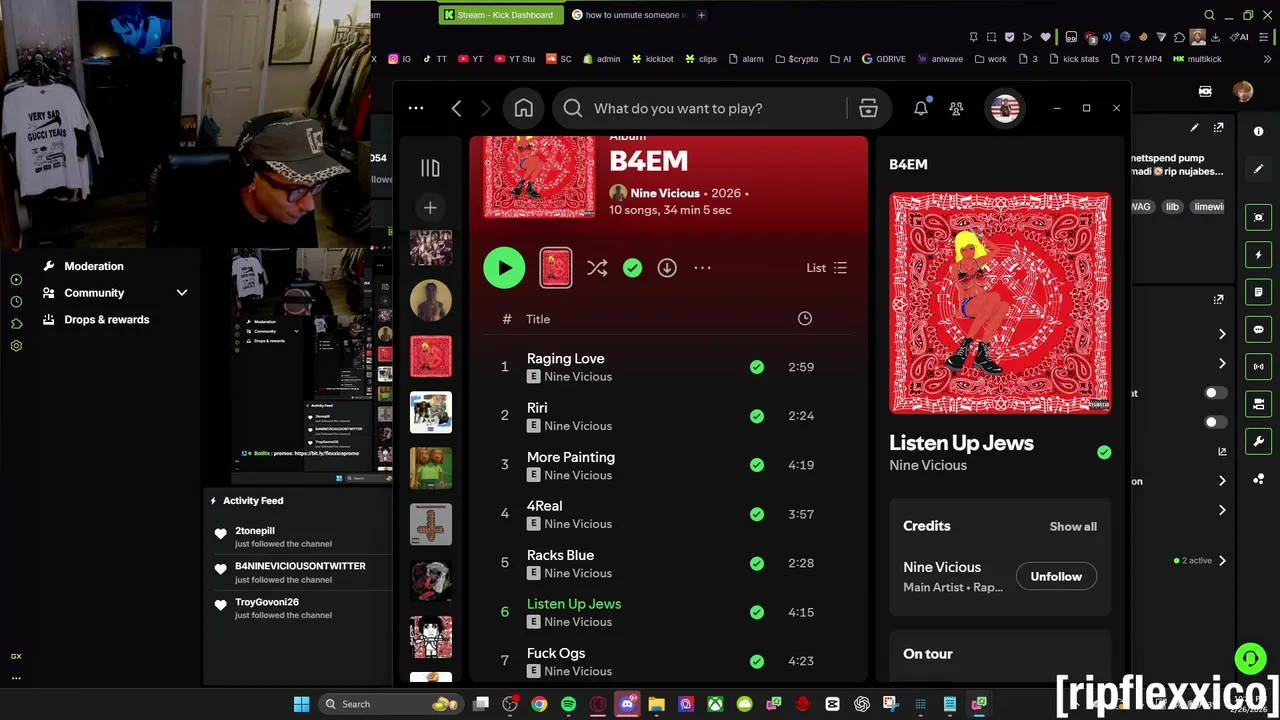Open Spotify What's New notifications bell
Image resolution: width=1280 pixels, height=720 pixels.
point(921,108)
